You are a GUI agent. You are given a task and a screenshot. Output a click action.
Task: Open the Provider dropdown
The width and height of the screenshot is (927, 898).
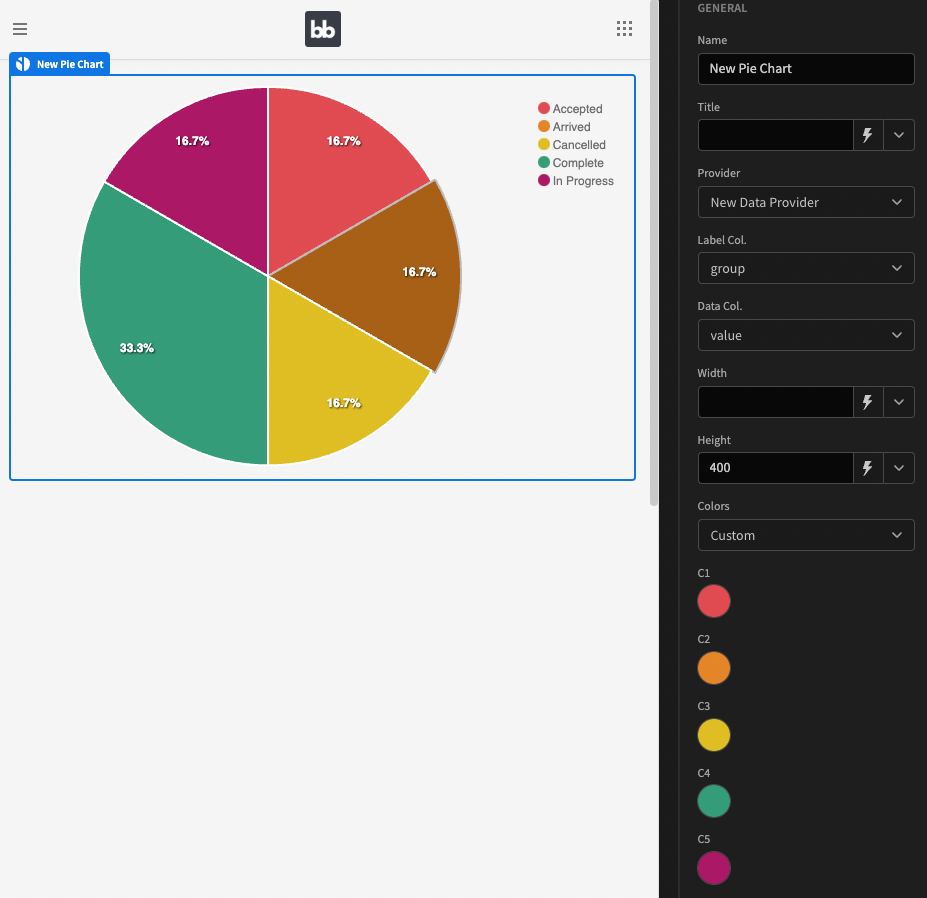(x=806, y=202)
